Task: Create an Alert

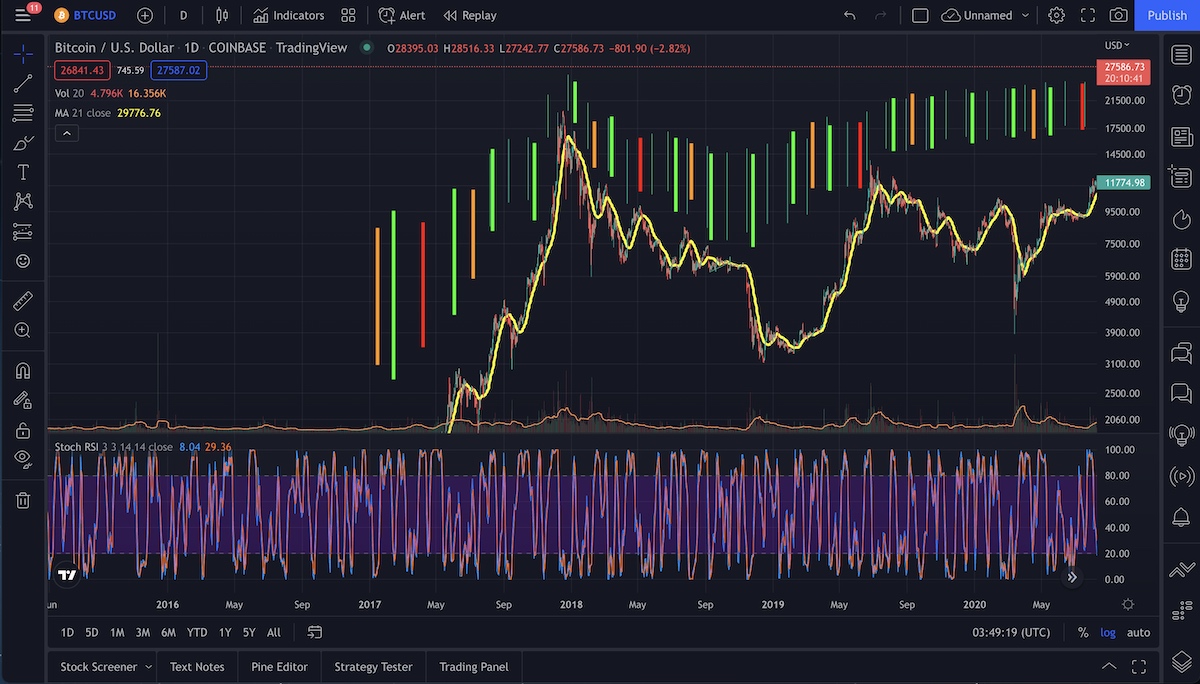Action: click(x=402, y=16)
